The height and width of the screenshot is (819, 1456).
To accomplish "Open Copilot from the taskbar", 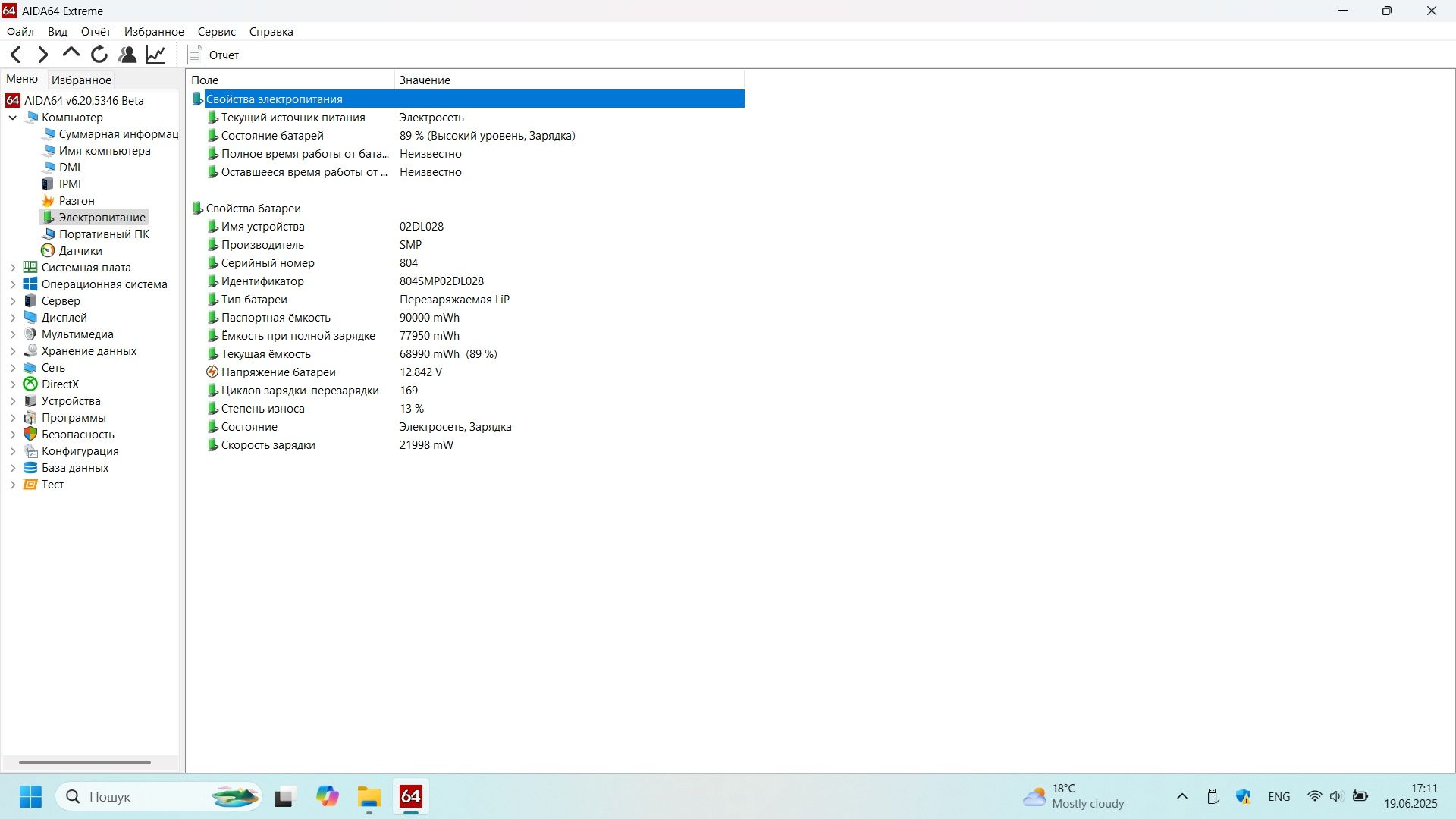I will [x=328, y=796].
